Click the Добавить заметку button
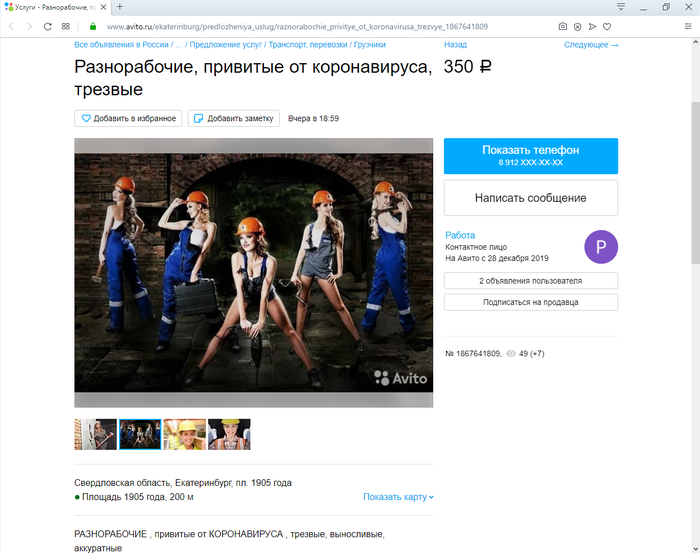700x553 pixels. (233, 118)
